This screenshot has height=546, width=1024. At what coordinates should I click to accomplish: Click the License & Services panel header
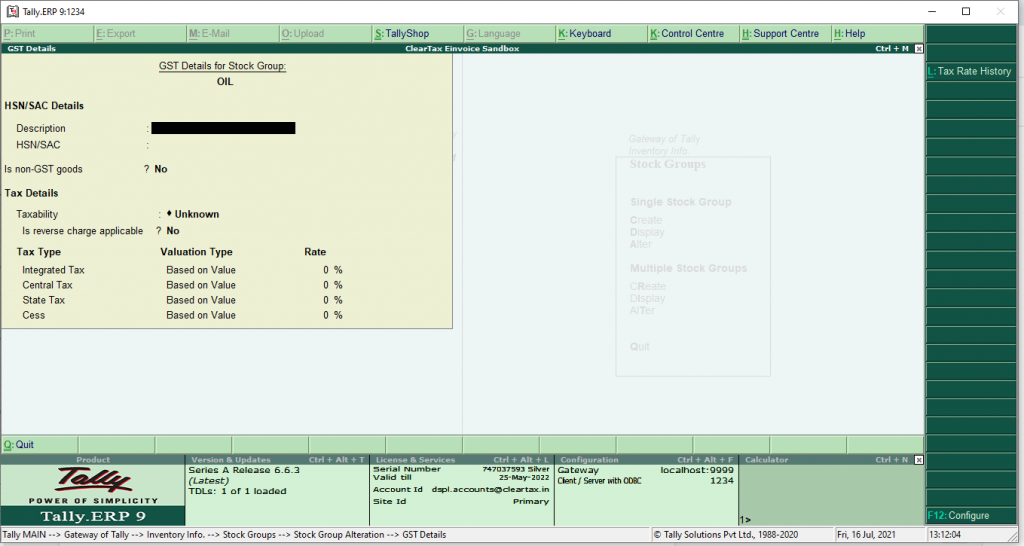462,460
